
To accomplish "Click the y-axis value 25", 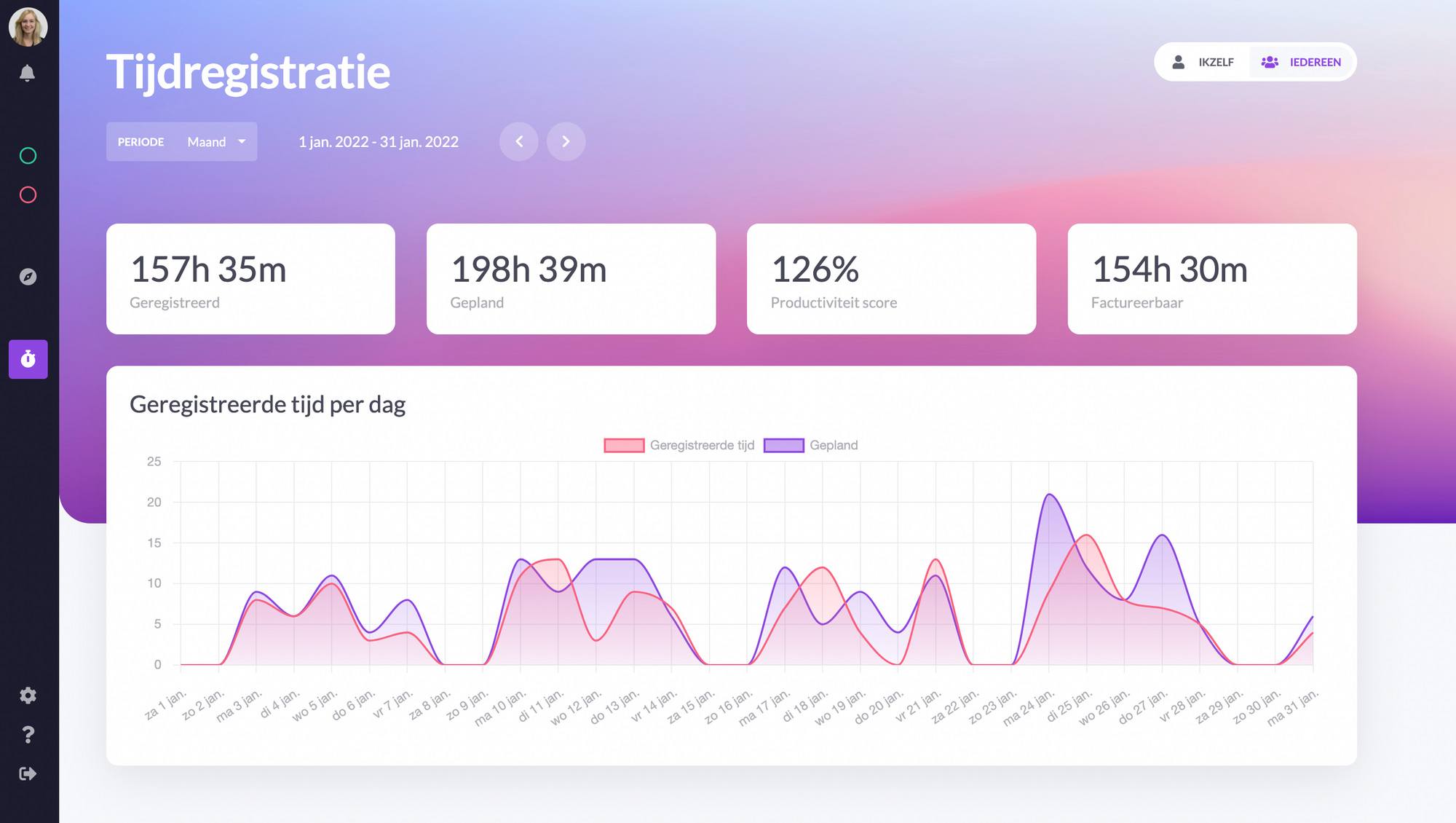I will [x=154, y=461].
